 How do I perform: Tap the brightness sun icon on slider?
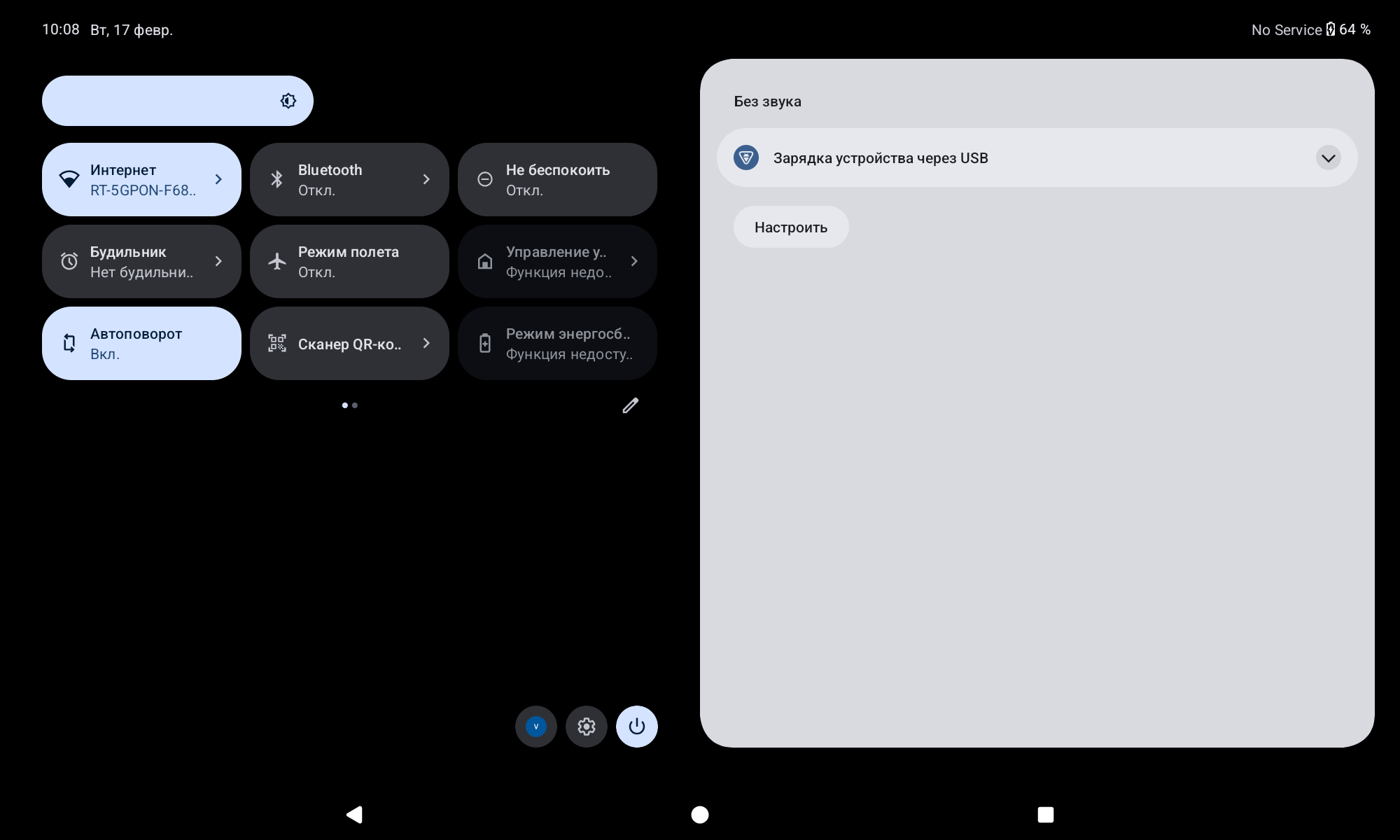point(288,101)
